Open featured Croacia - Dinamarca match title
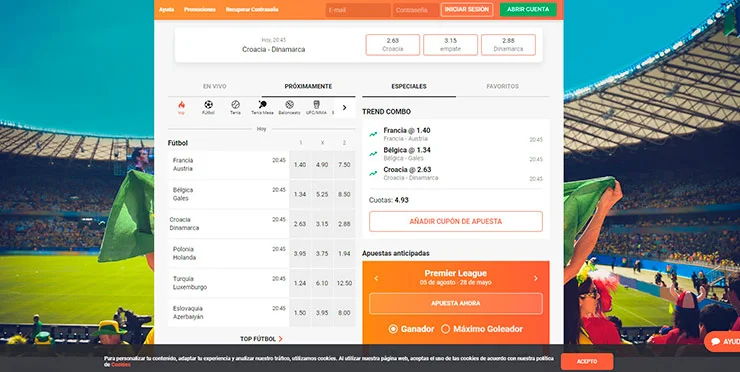The height and width of the screenshot is (372, 740). coord(274,49)
